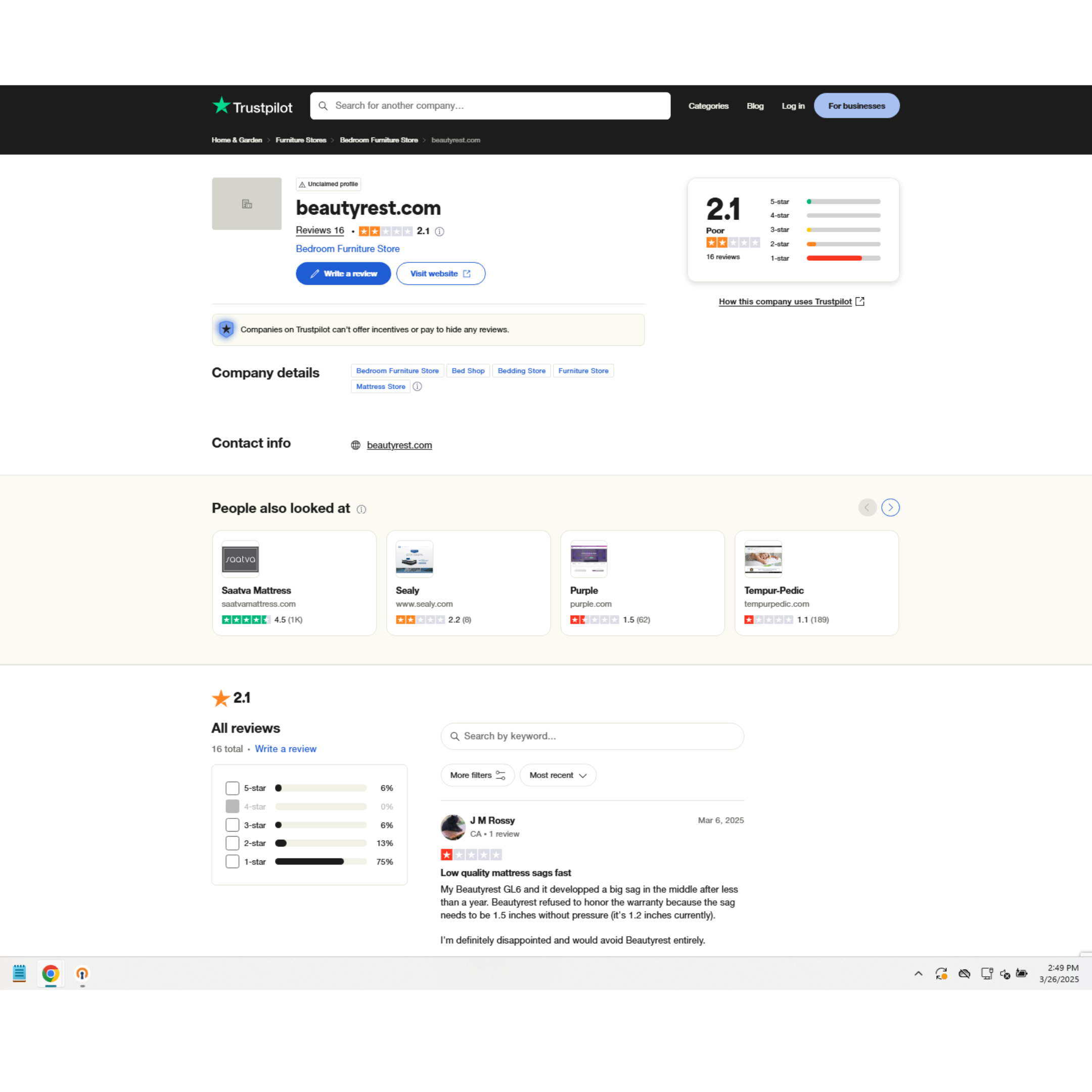Open How this company uses Trustpilot link
The image size is (1092, 1092).
791,301
